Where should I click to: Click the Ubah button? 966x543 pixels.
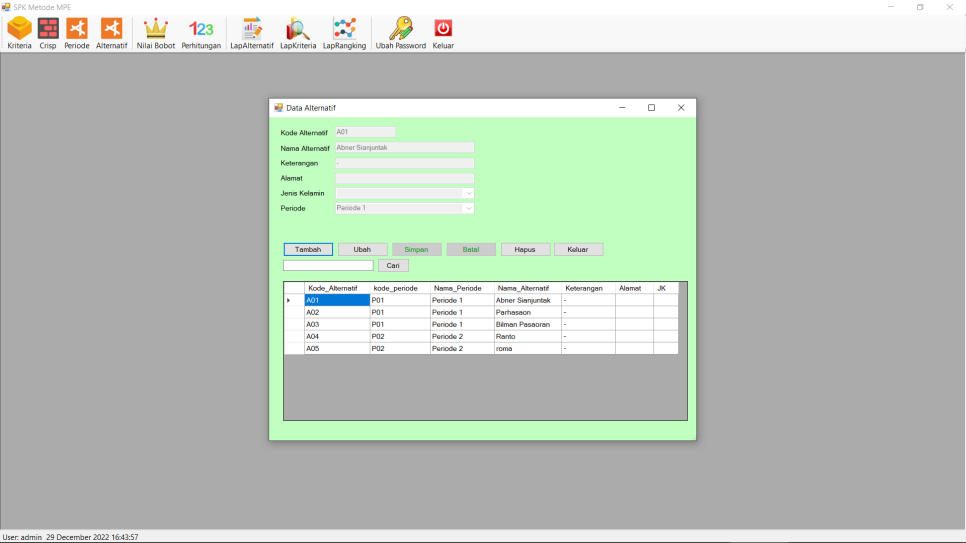[362, 250]
